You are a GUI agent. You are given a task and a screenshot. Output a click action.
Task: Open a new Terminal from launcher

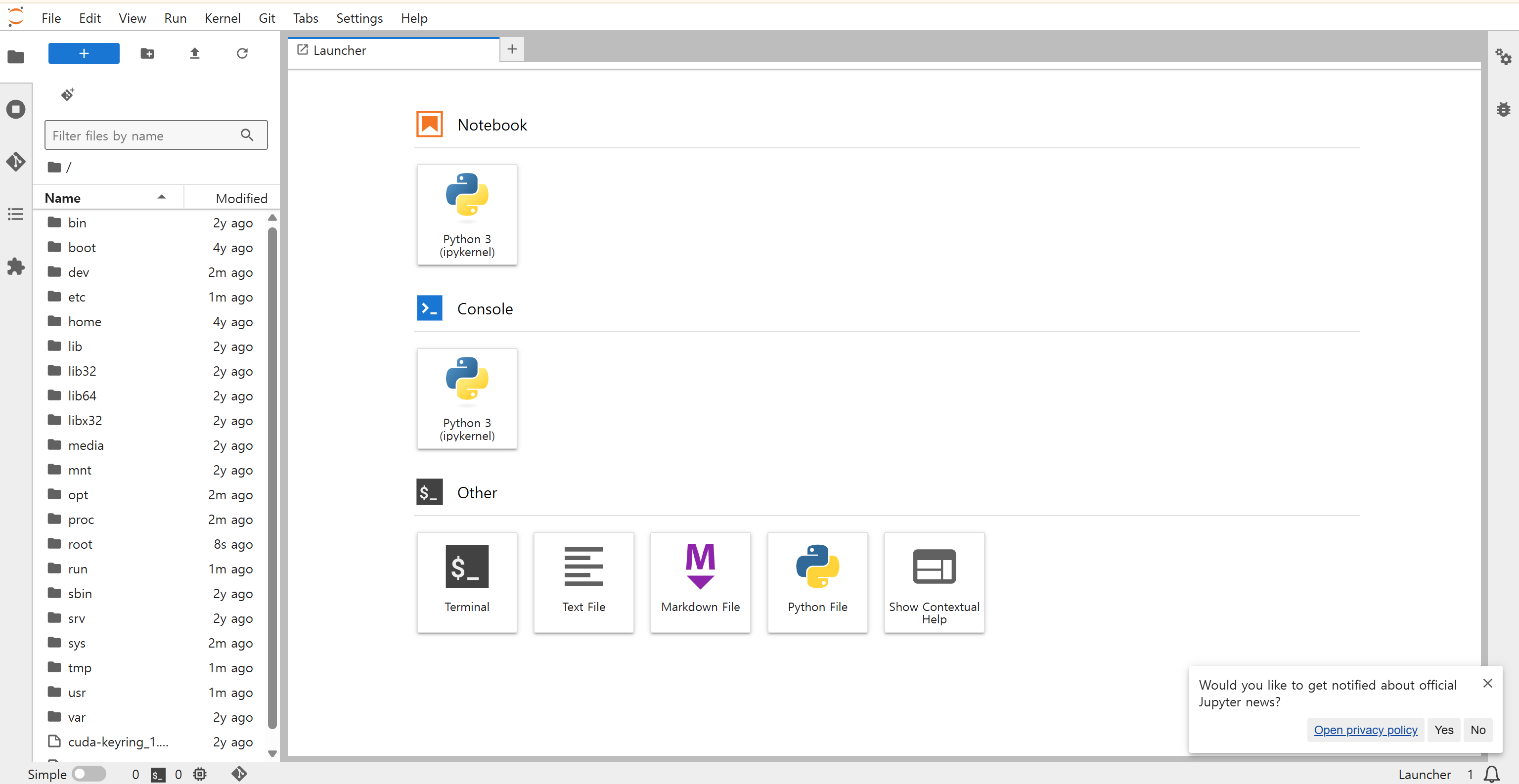click(x=467, y=582)
